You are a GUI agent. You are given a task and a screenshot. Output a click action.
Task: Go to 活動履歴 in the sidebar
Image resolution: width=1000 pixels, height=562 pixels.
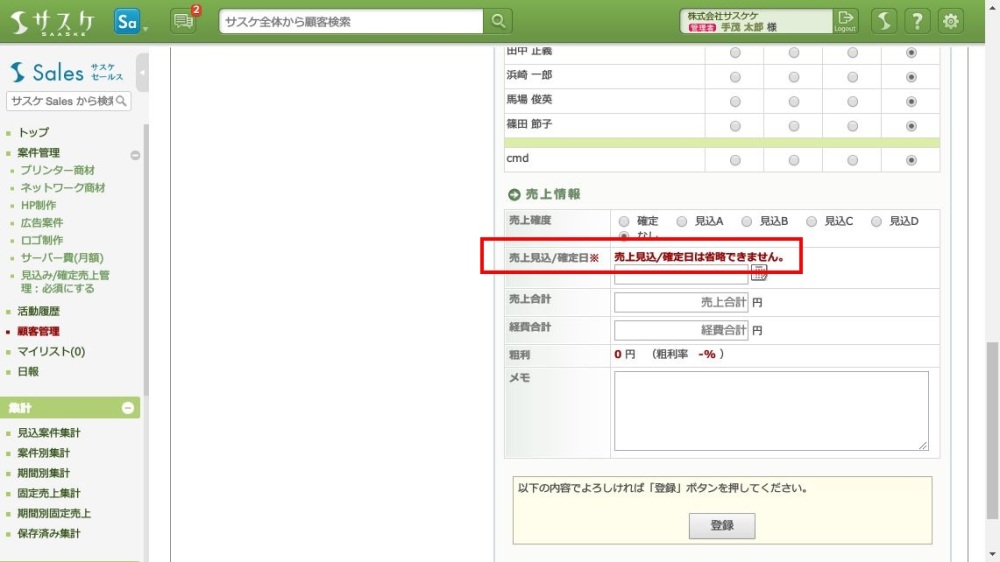point(38,311)
